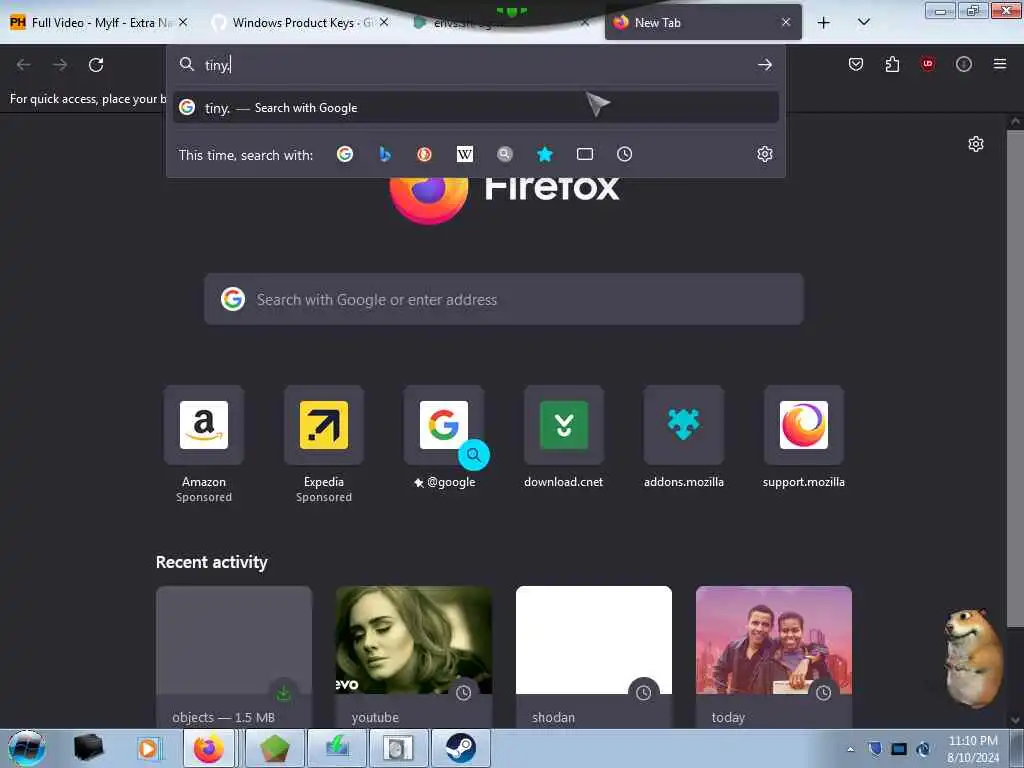Click the 'Search with Google or enter address' box
The width and height of the screenshot is (1024, 768).
[504, 299]
